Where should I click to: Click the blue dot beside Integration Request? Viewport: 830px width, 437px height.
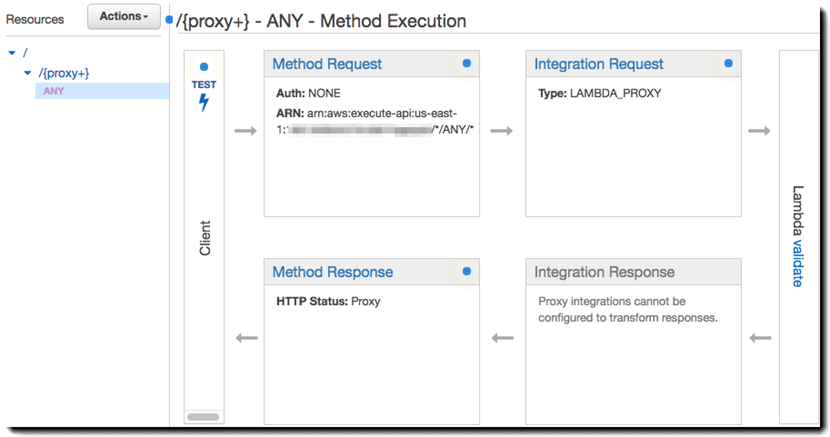(x=728, y=63)
